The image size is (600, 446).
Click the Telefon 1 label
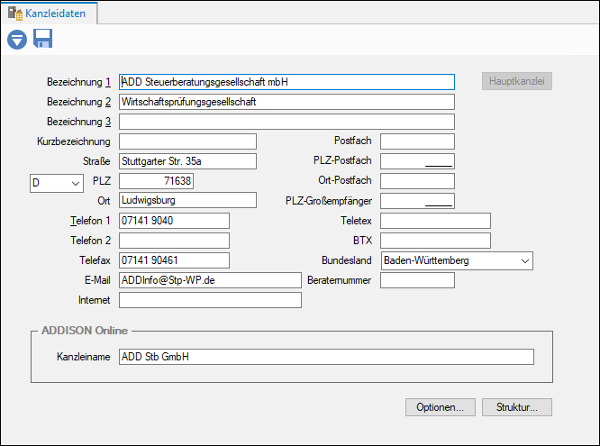90,221
